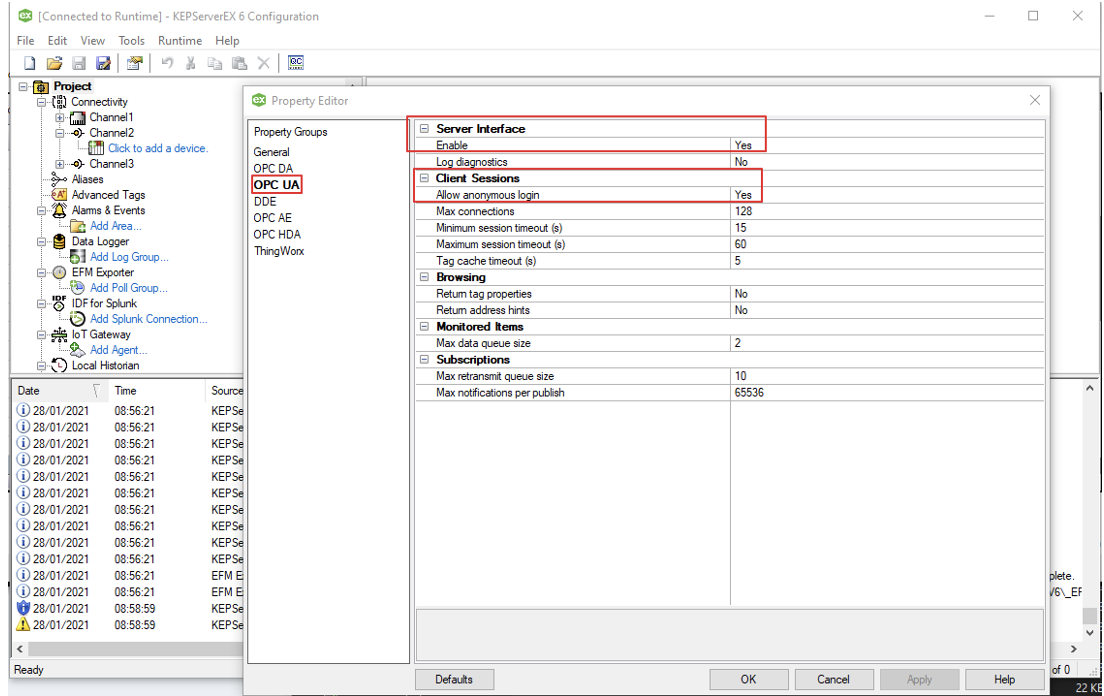Click the Open Project folder icon

(x=54, y=63)
